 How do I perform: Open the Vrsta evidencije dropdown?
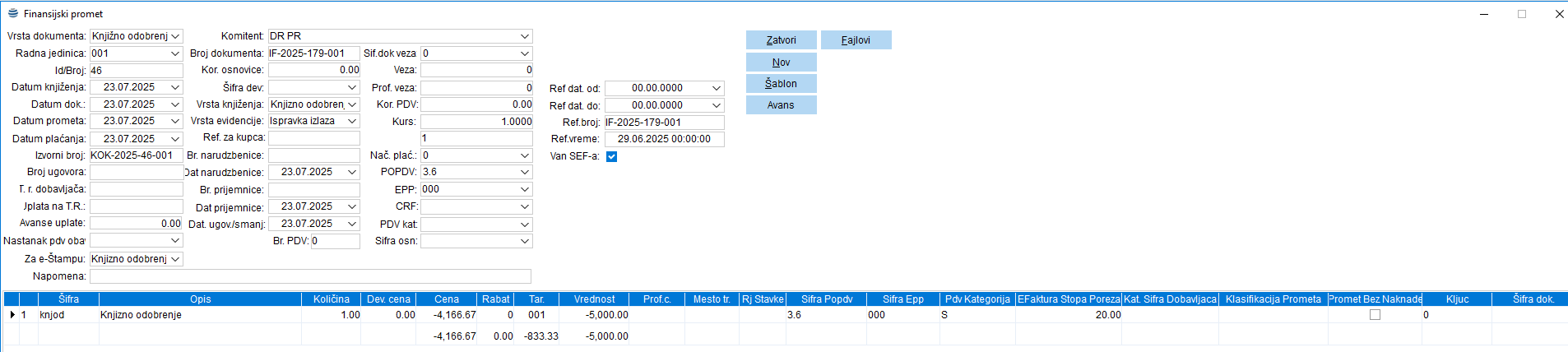click(352, 121)
